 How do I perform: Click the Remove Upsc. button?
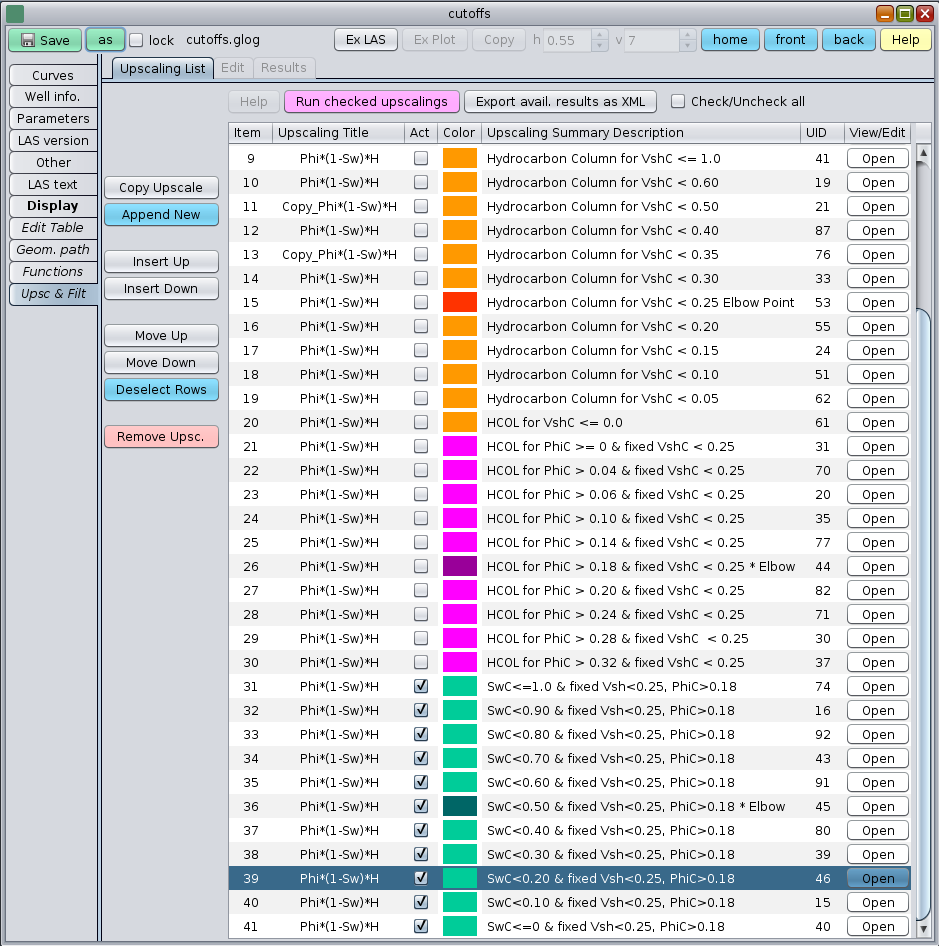[161, 437]
